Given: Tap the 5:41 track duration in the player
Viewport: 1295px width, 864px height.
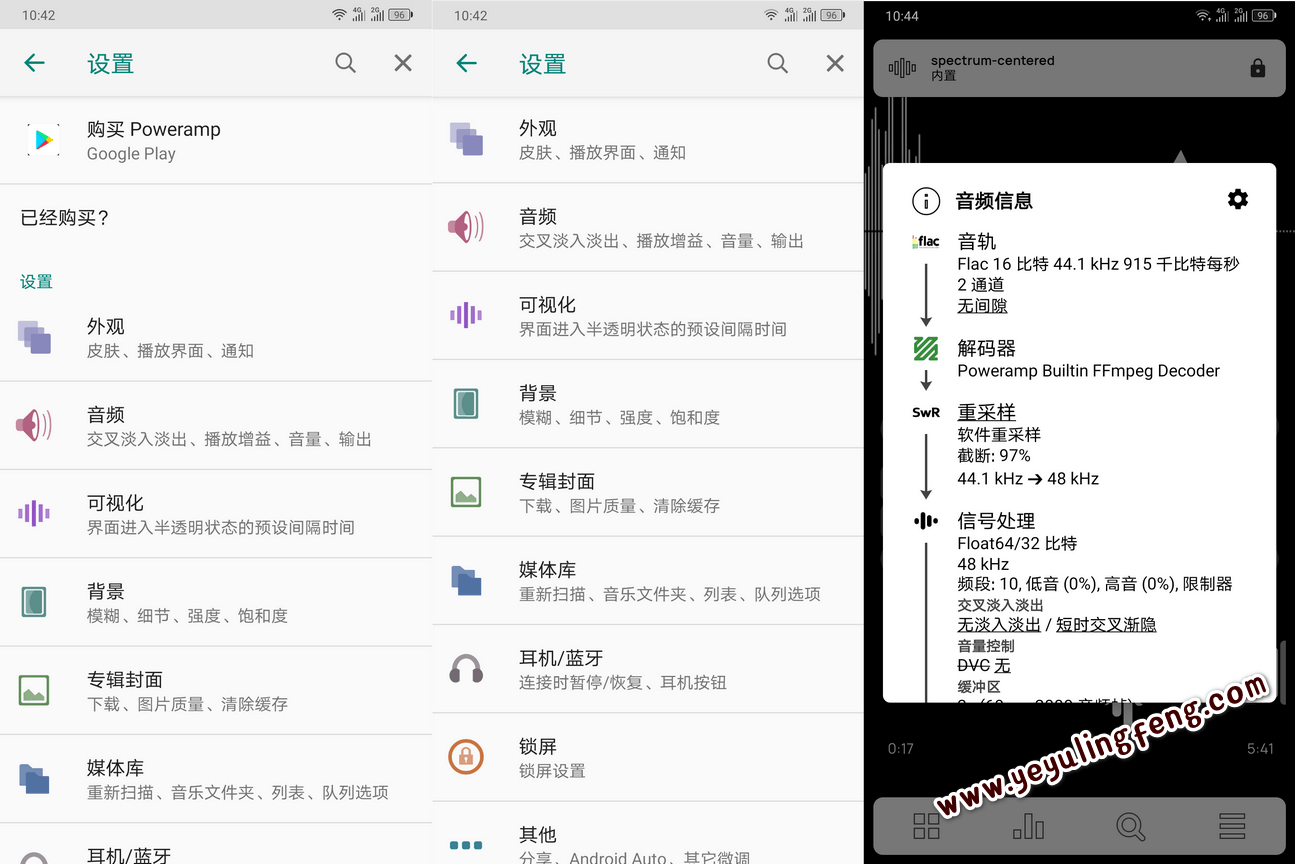Looking at the screenshot, I should 1260,748.
